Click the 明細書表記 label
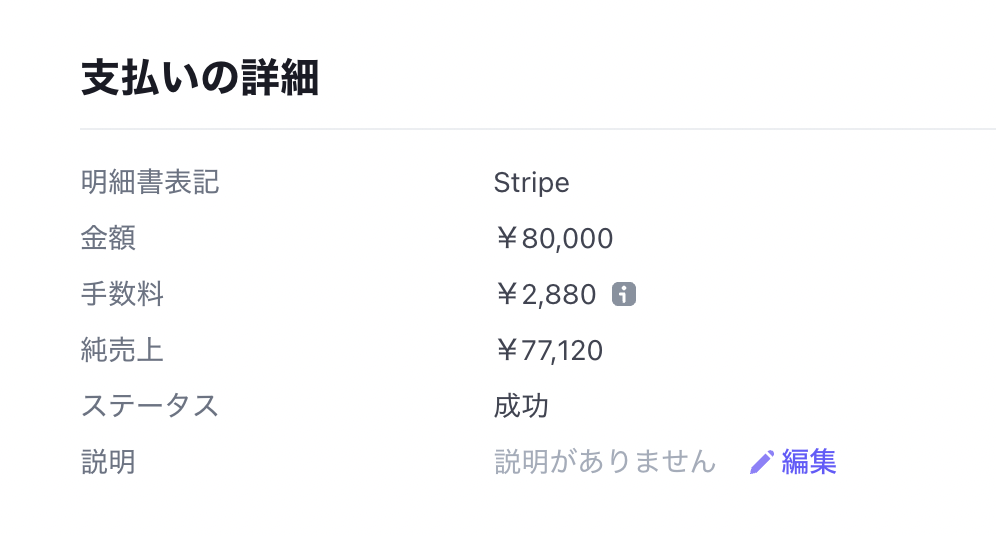Viewport: 996px width, 536px height. [150, 183]
